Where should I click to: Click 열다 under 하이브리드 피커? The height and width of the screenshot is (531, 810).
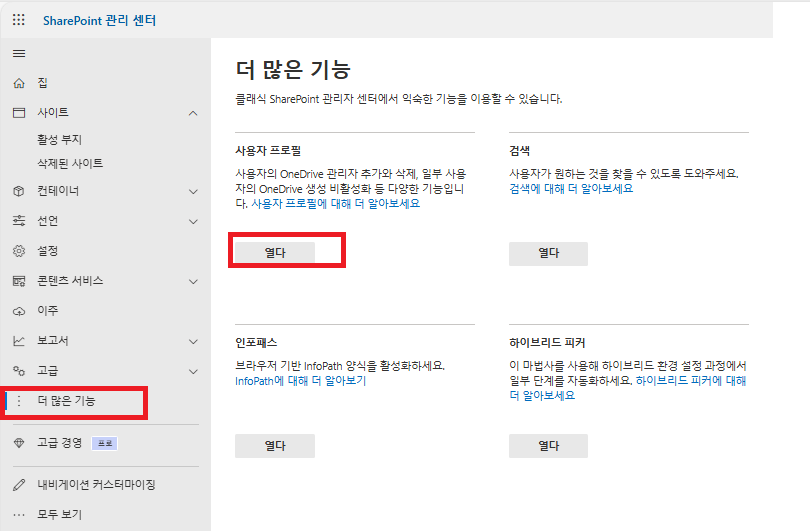coord(548,446)
